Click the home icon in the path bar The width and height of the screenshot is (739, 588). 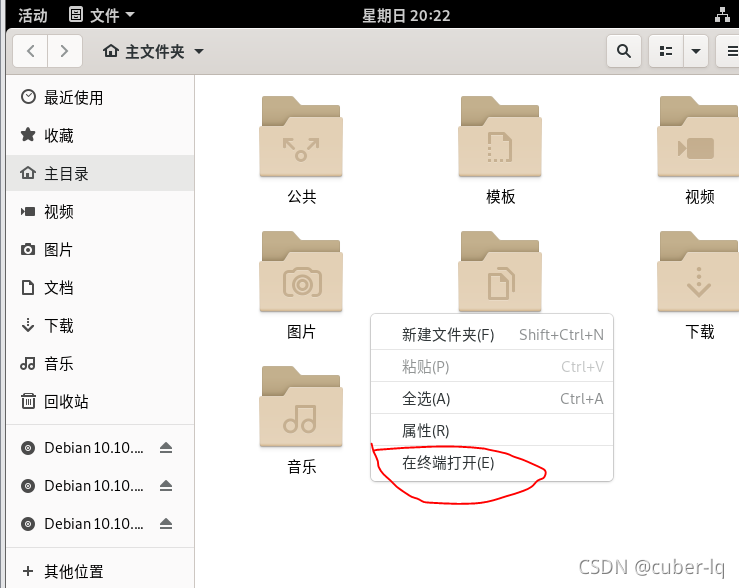click(x=111, y=51)
